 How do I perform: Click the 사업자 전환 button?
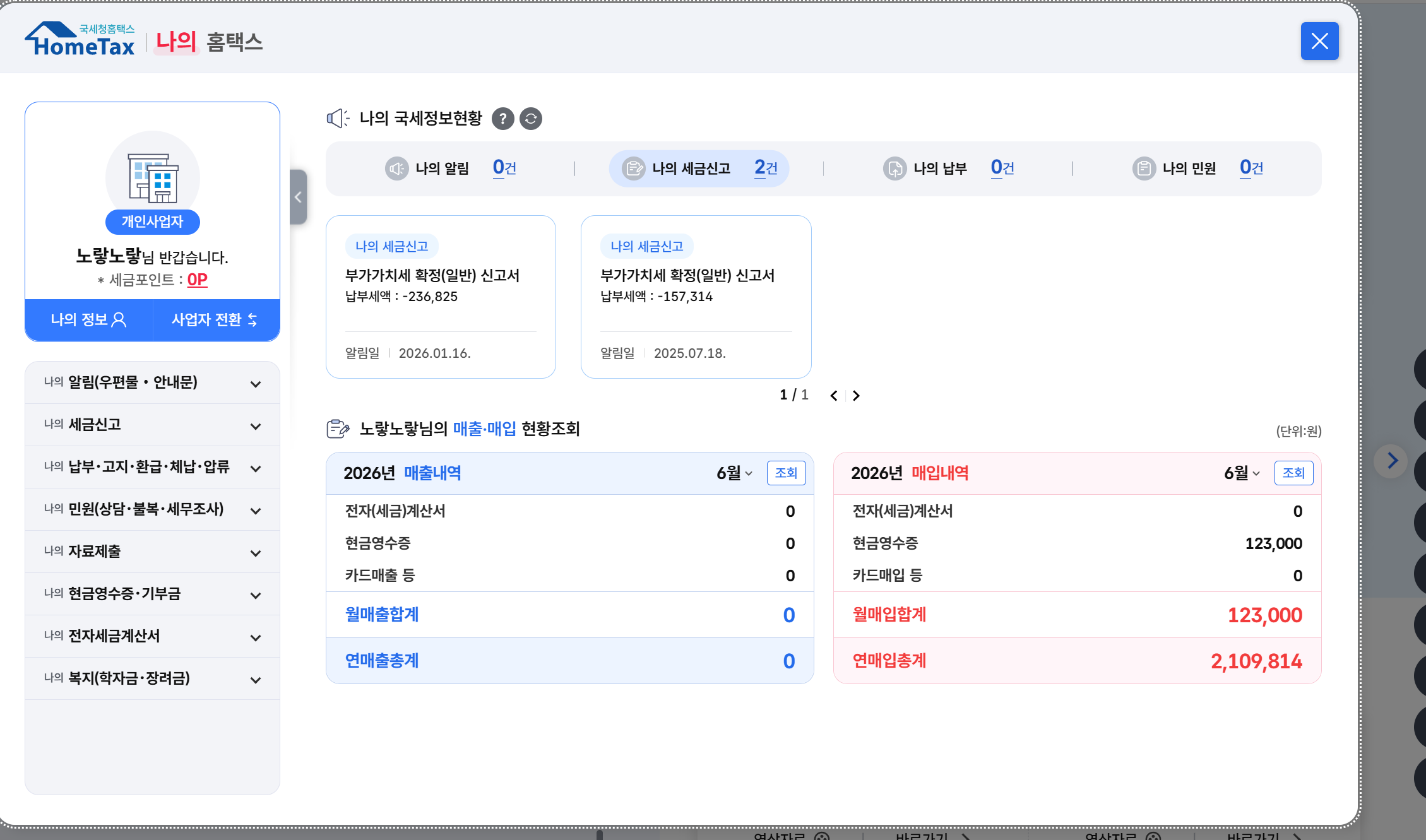[216, 320]
